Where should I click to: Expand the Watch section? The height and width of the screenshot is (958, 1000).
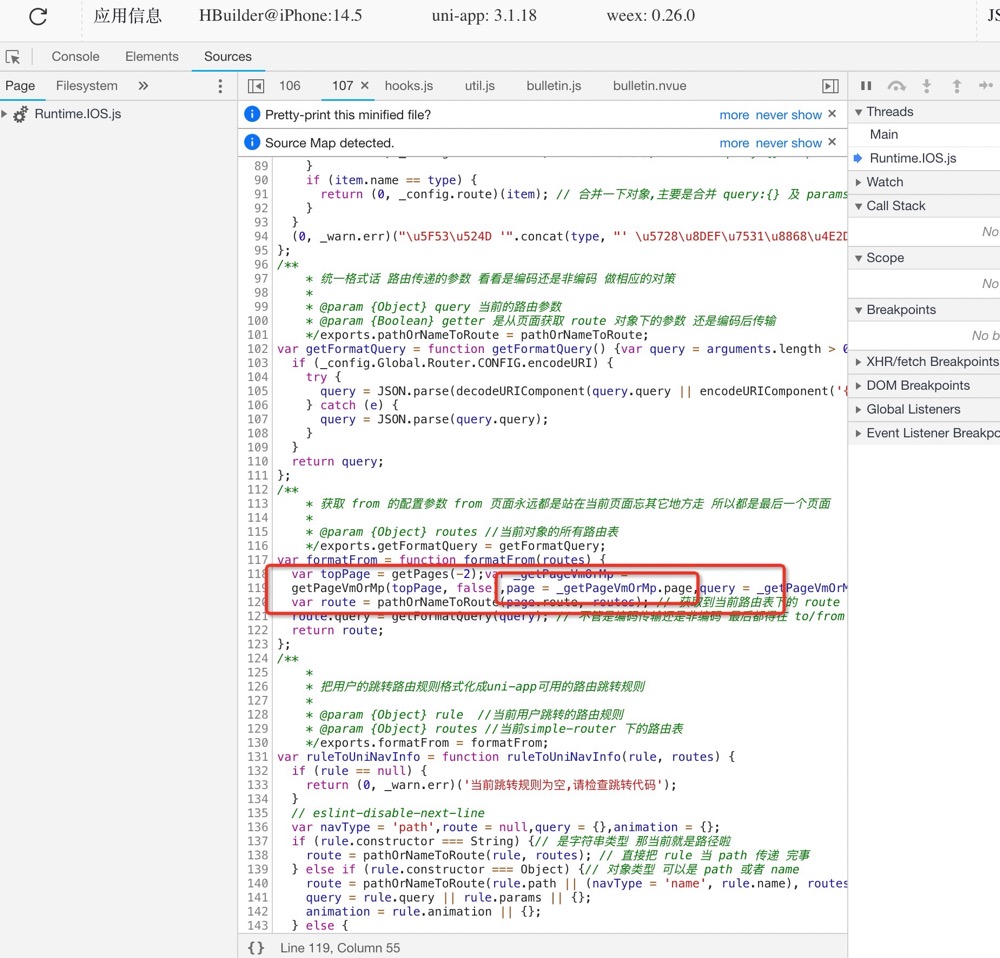pyautogui.click(x=884, y=182)
